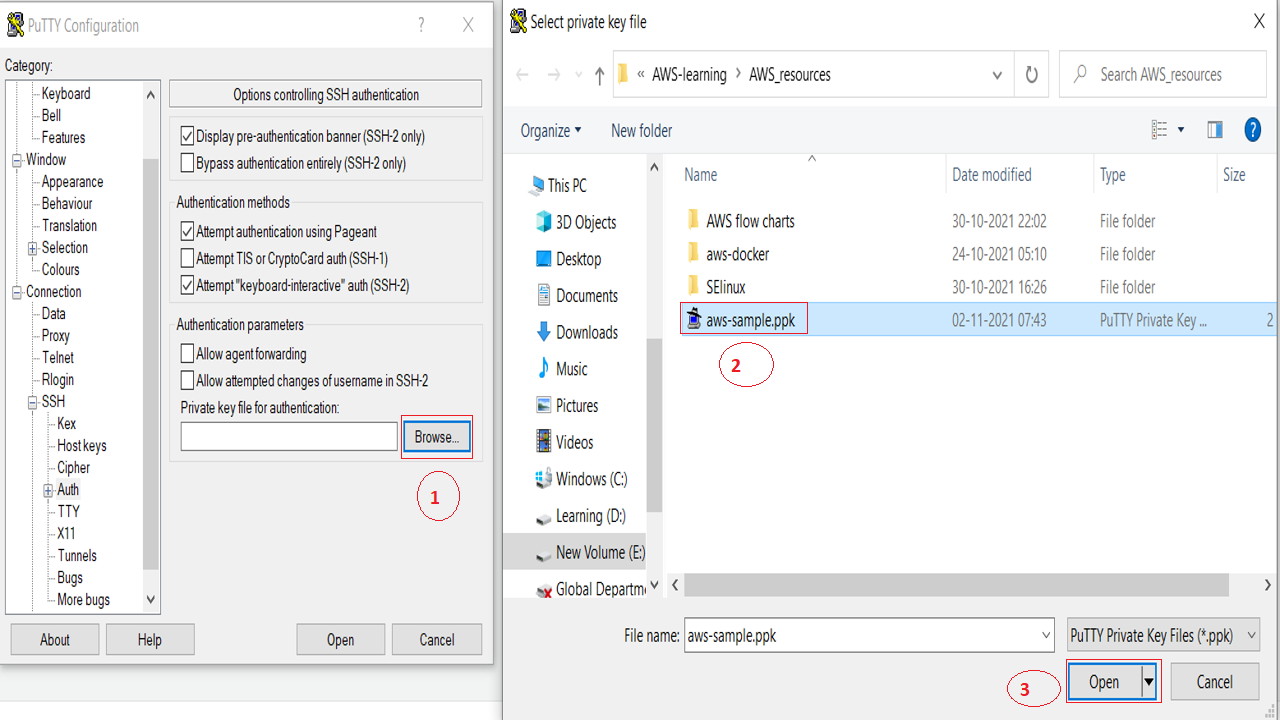Toggle Display pre-authentication banner checkbox
This screenshot has width=1280, height=720.
tap(187, 136)
